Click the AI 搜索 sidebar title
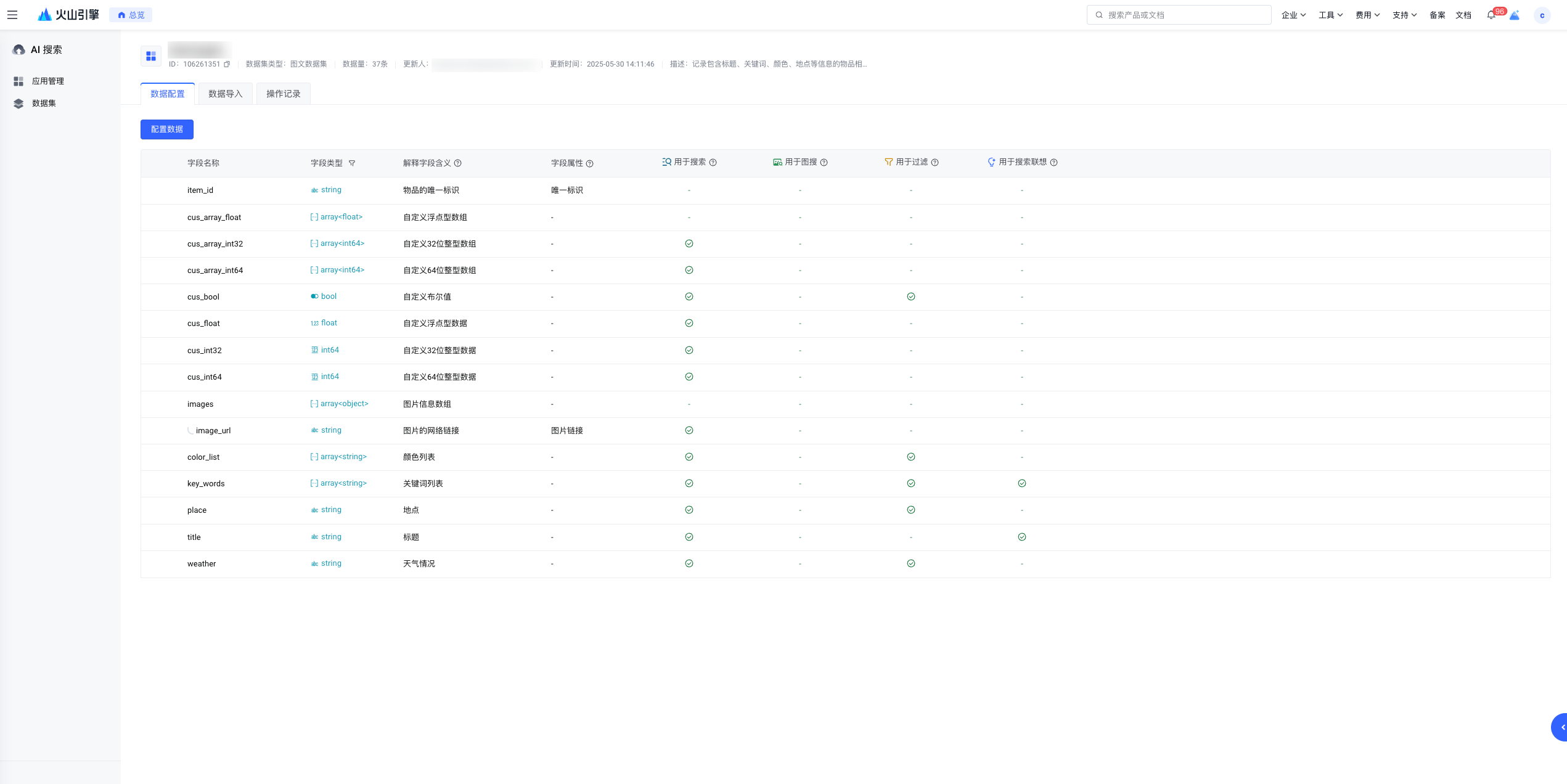Viewport: 1567px width, 784px height. (x=46, y=50)
